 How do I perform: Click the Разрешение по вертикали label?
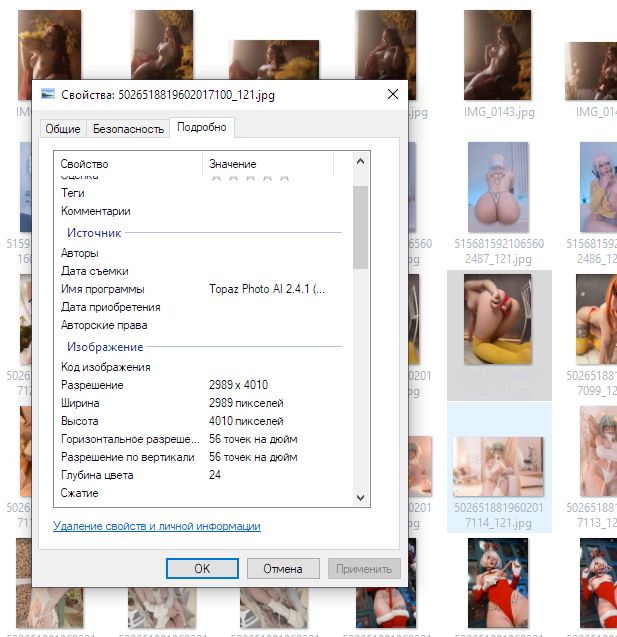point(128,457)
